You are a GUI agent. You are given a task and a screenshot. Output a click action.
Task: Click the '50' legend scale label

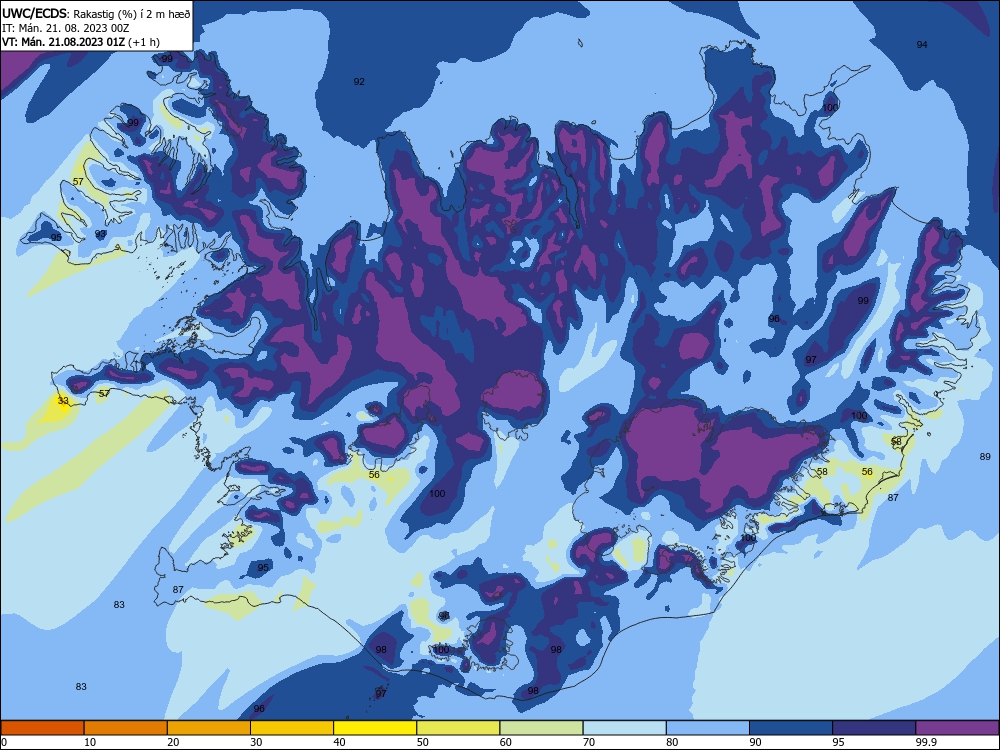[423, 742]
